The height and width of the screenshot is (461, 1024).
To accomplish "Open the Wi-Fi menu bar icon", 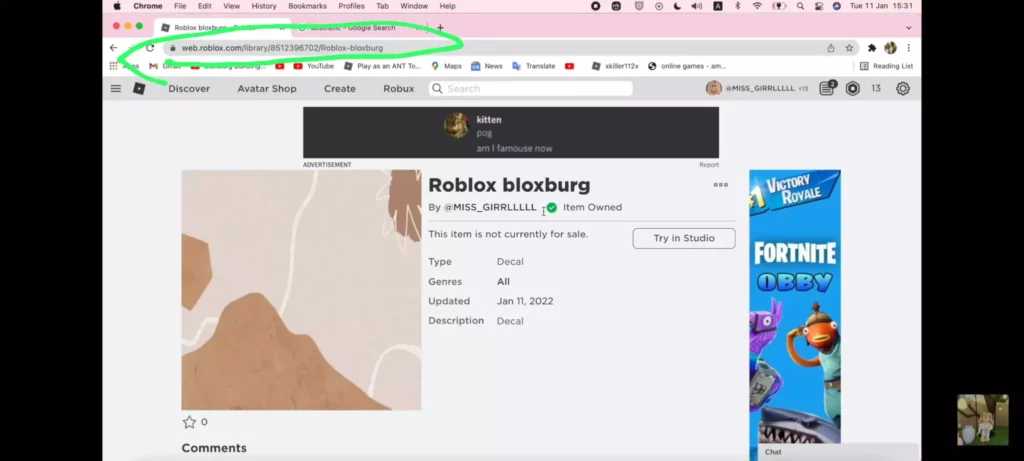I will pos(757,6).
